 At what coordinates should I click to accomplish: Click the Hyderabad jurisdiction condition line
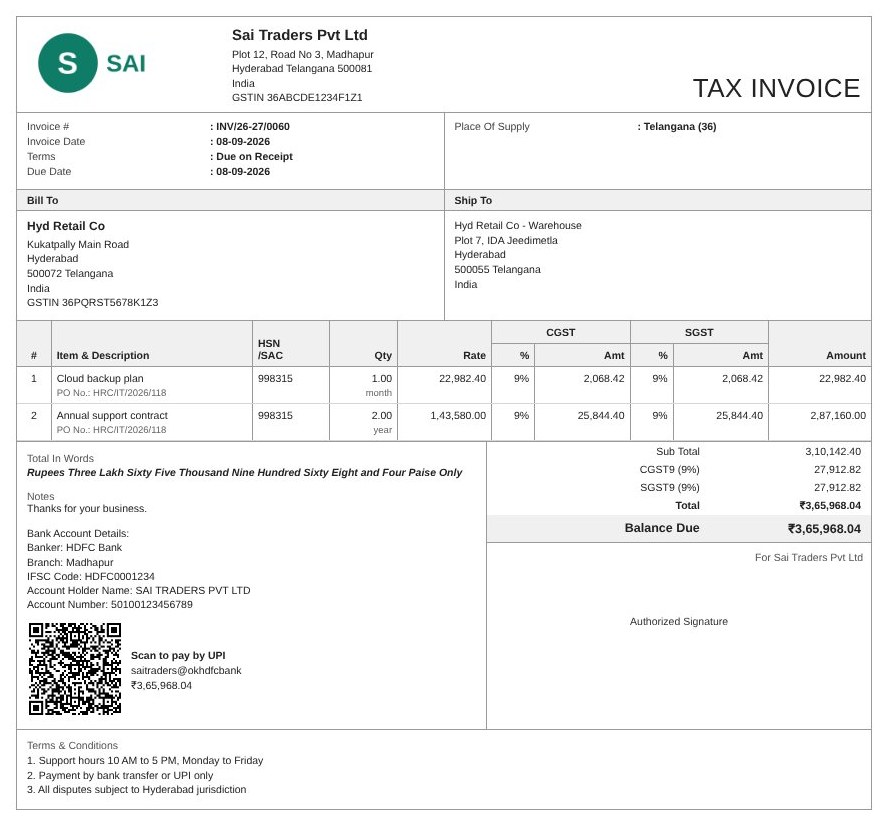click(x=136, y=789)
